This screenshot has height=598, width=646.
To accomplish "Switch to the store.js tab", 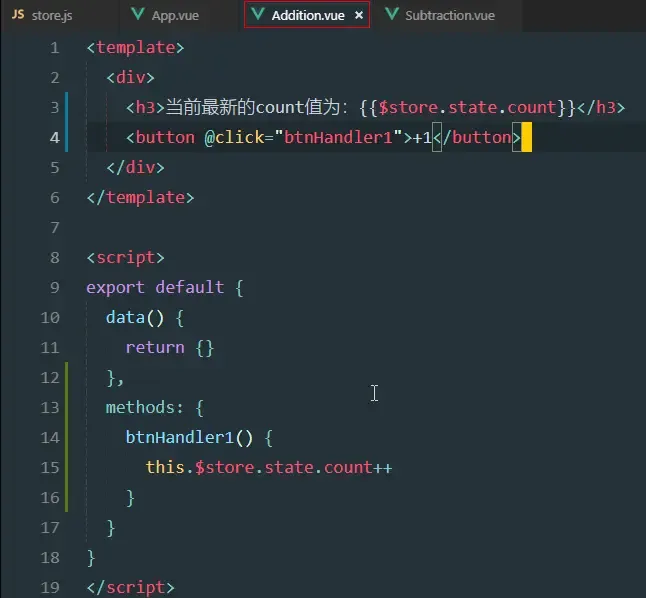I will point(42,15).
